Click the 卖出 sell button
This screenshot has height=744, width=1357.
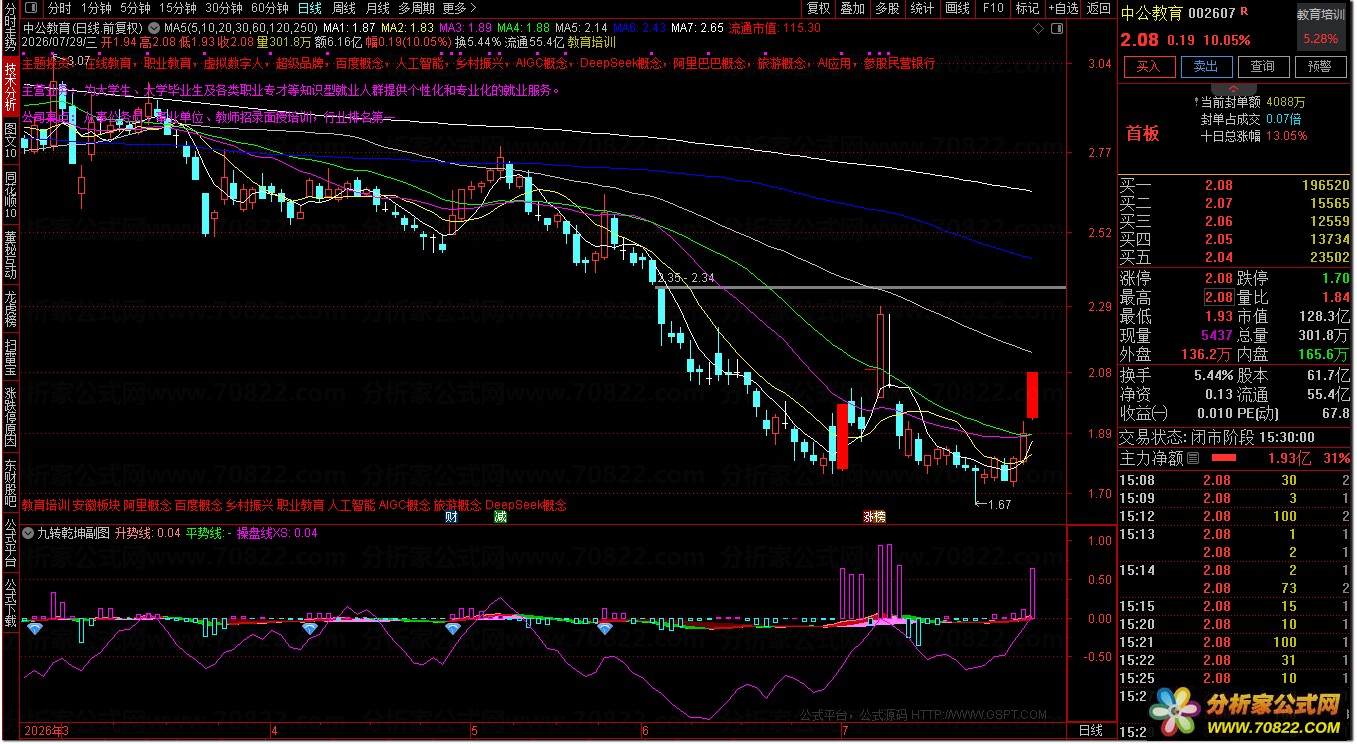(x=1206, y=67)
